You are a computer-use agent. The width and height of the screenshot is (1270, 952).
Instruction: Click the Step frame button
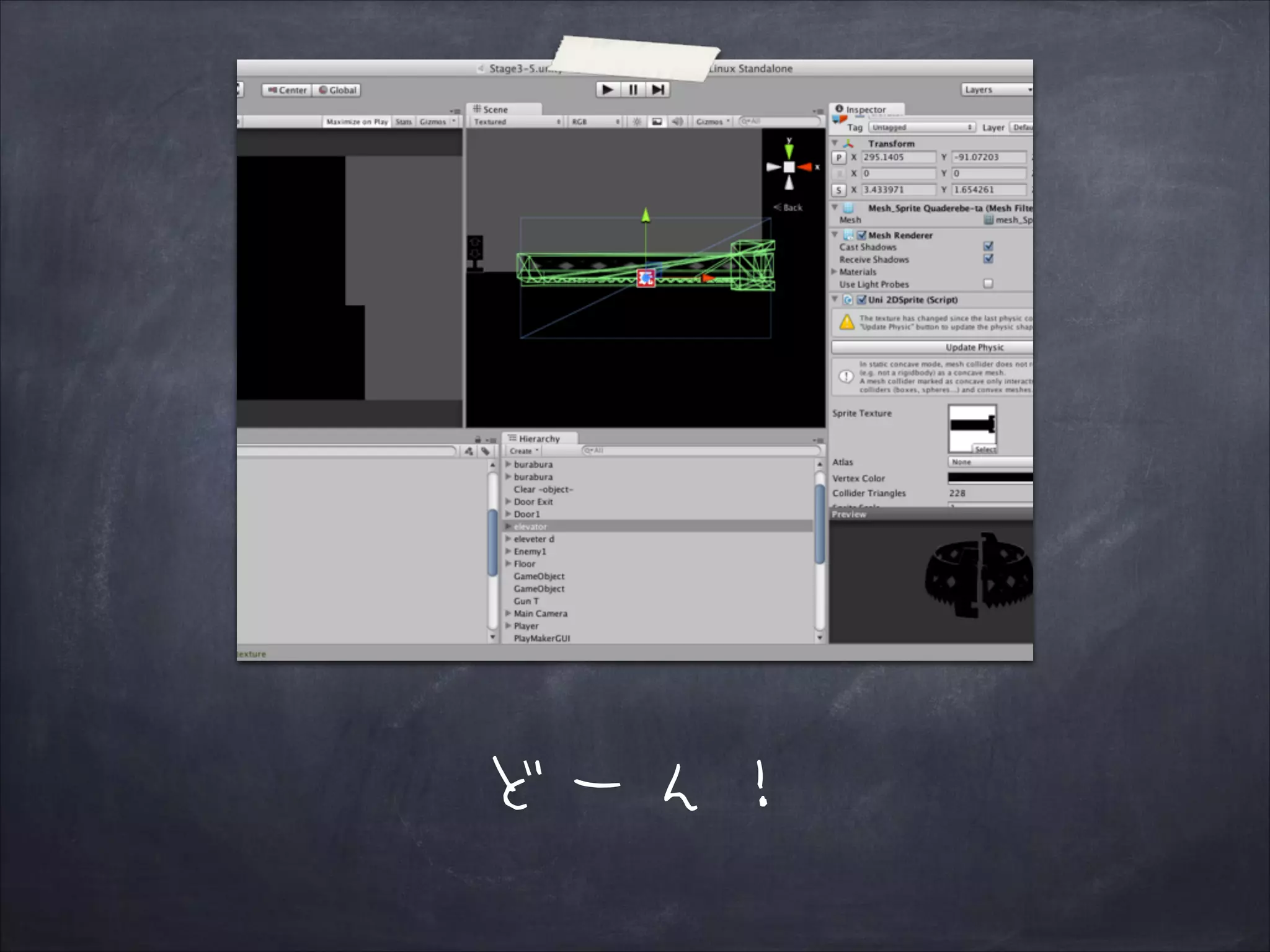coord(658,90)
